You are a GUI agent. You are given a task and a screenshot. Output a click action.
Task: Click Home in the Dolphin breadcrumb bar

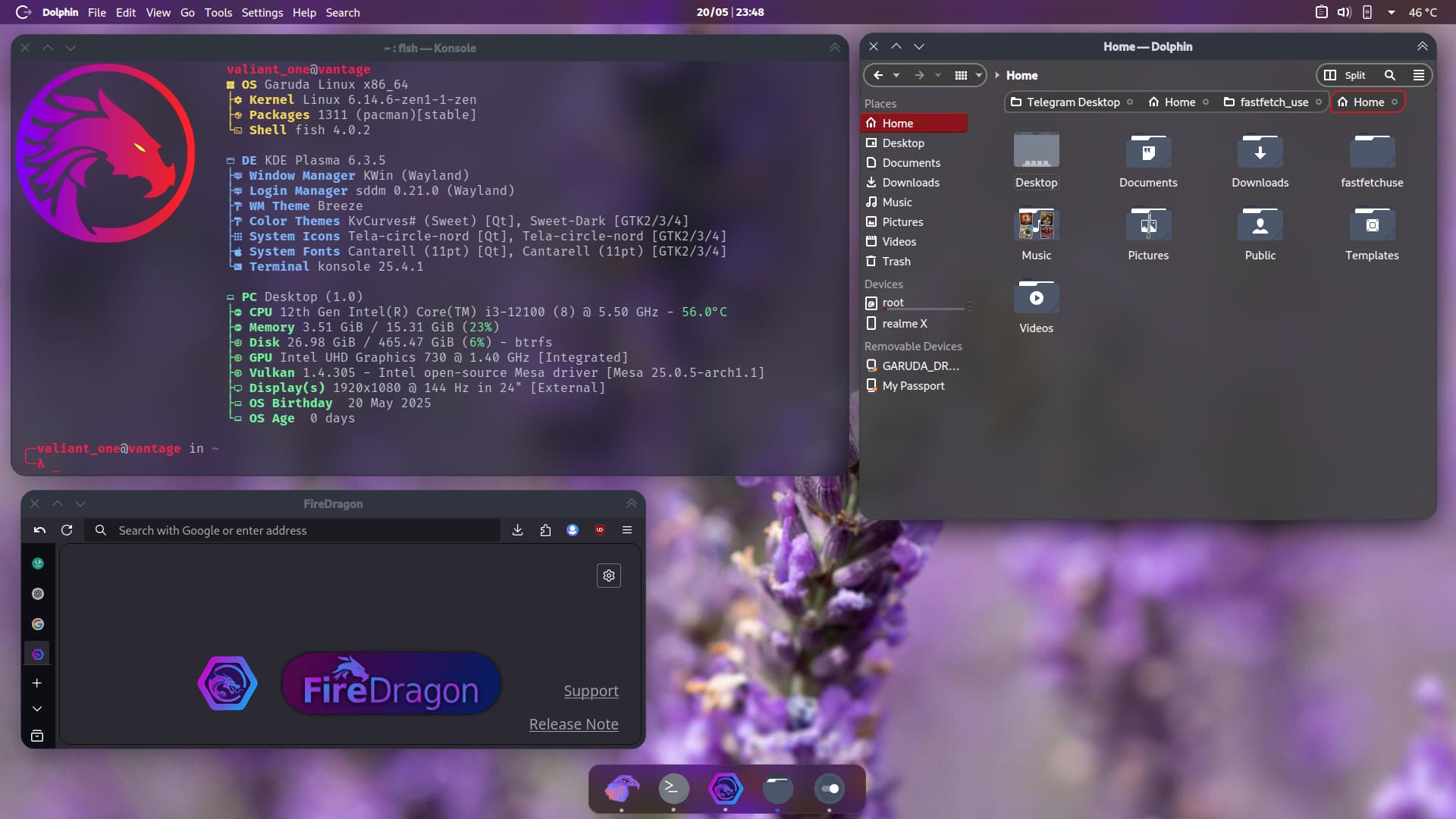(1021, 75)
